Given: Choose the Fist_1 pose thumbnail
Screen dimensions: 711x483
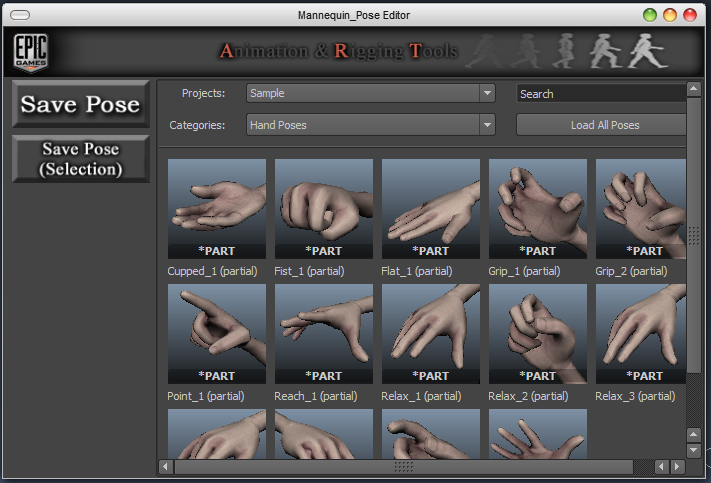Looking at the screenshot, I should pyautogui.click(x=324, y=209).
